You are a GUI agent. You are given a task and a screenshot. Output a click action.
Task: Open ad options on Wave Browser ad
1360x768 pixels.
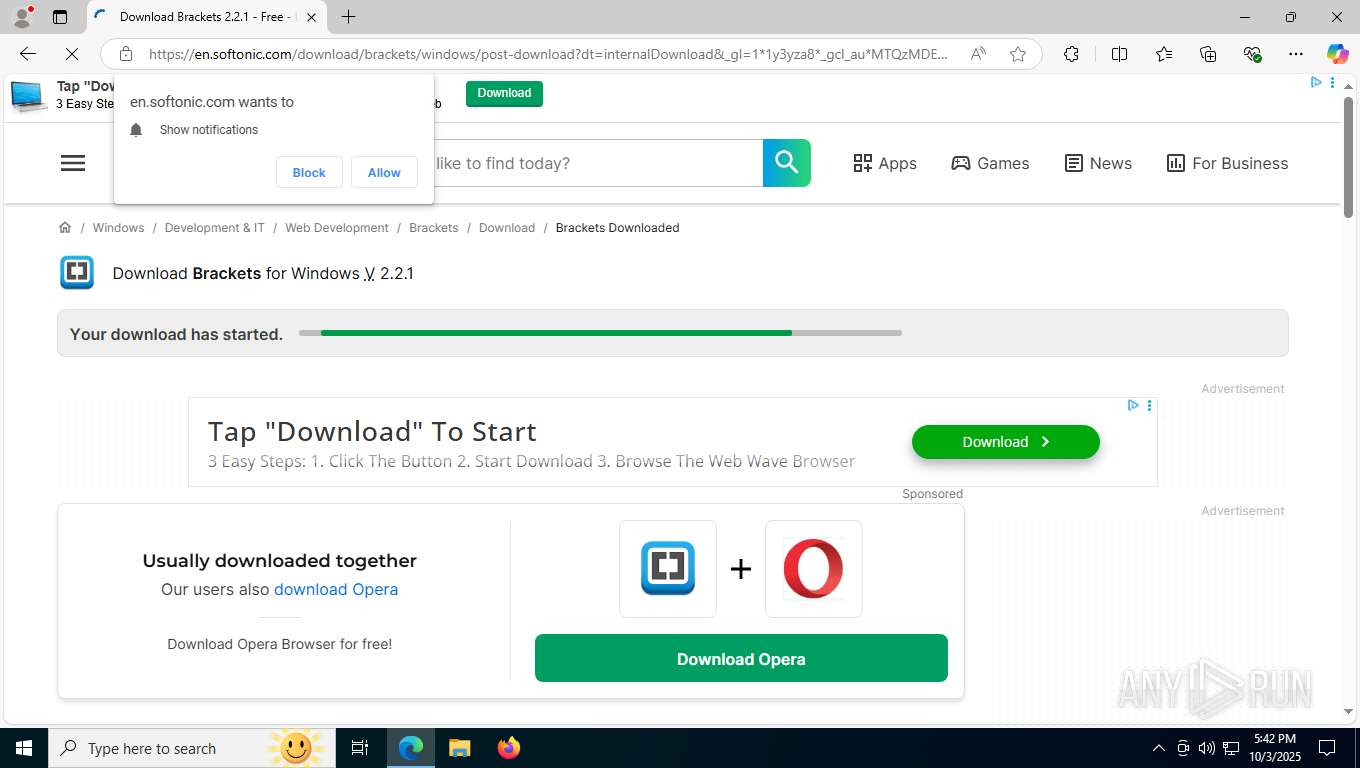1149,405
